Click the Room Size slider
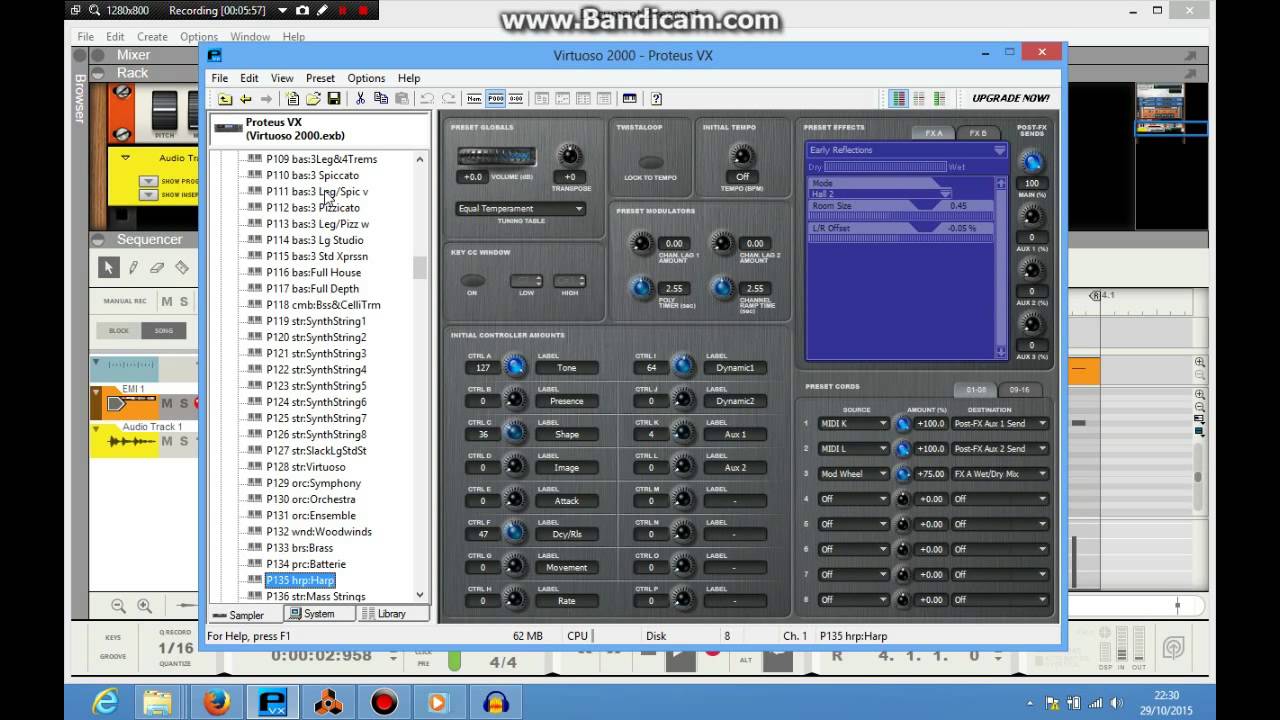Image resolution: width=1280 pixels, height=720 pixels. (x=900, y=206)
